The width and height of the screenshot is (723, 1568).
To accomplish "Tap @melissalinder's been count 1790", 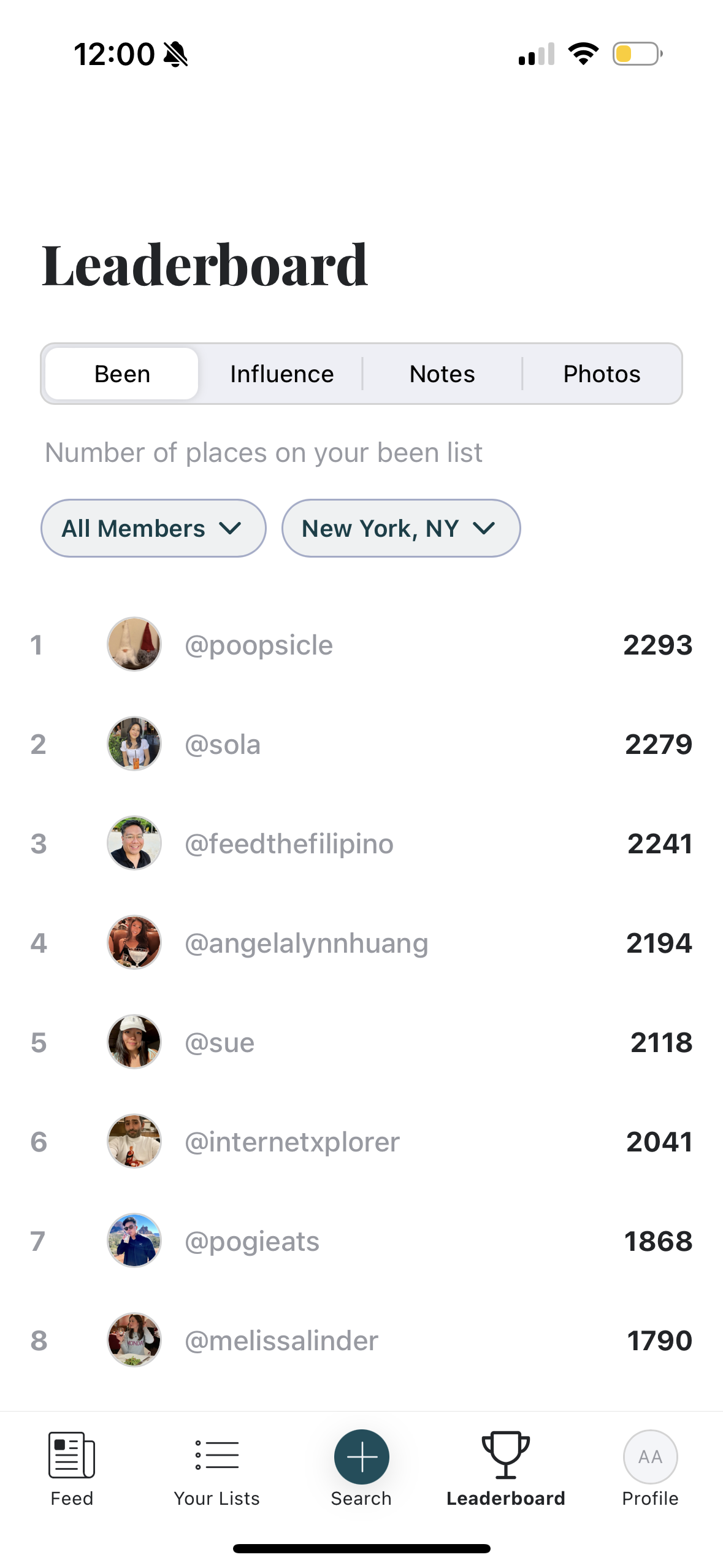I will click(x=659, y=1340).
